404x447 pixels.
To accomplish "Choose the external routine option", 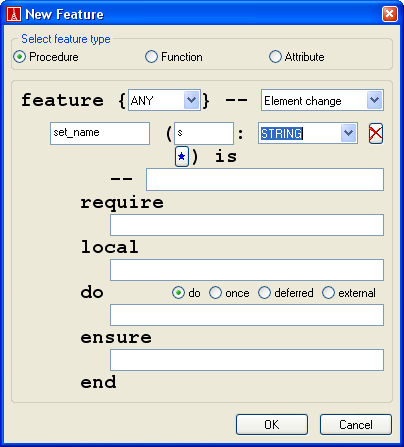I will tap(349, 293).
